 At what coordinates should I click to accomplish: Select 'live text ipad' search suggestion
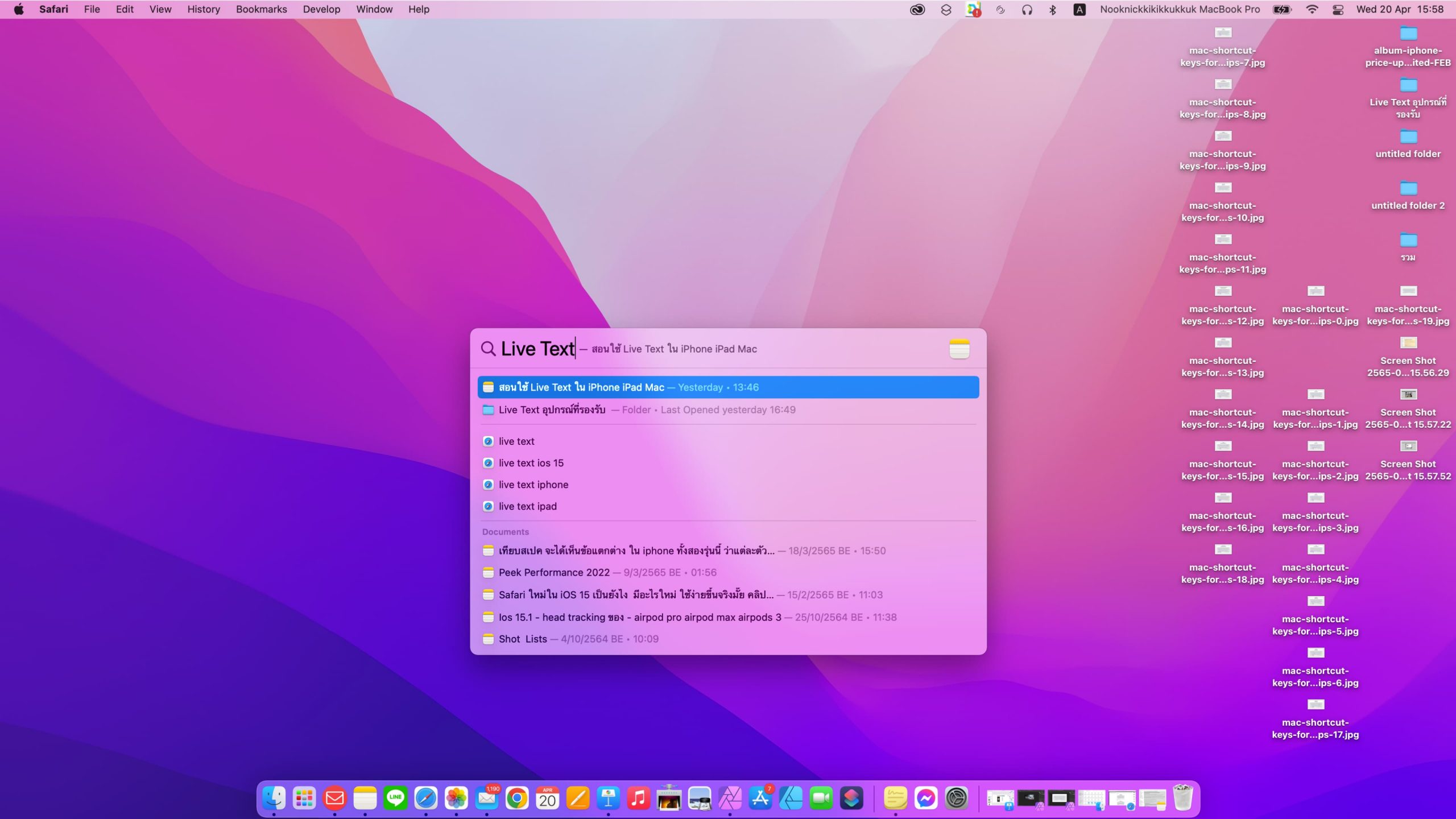[527, 506]
